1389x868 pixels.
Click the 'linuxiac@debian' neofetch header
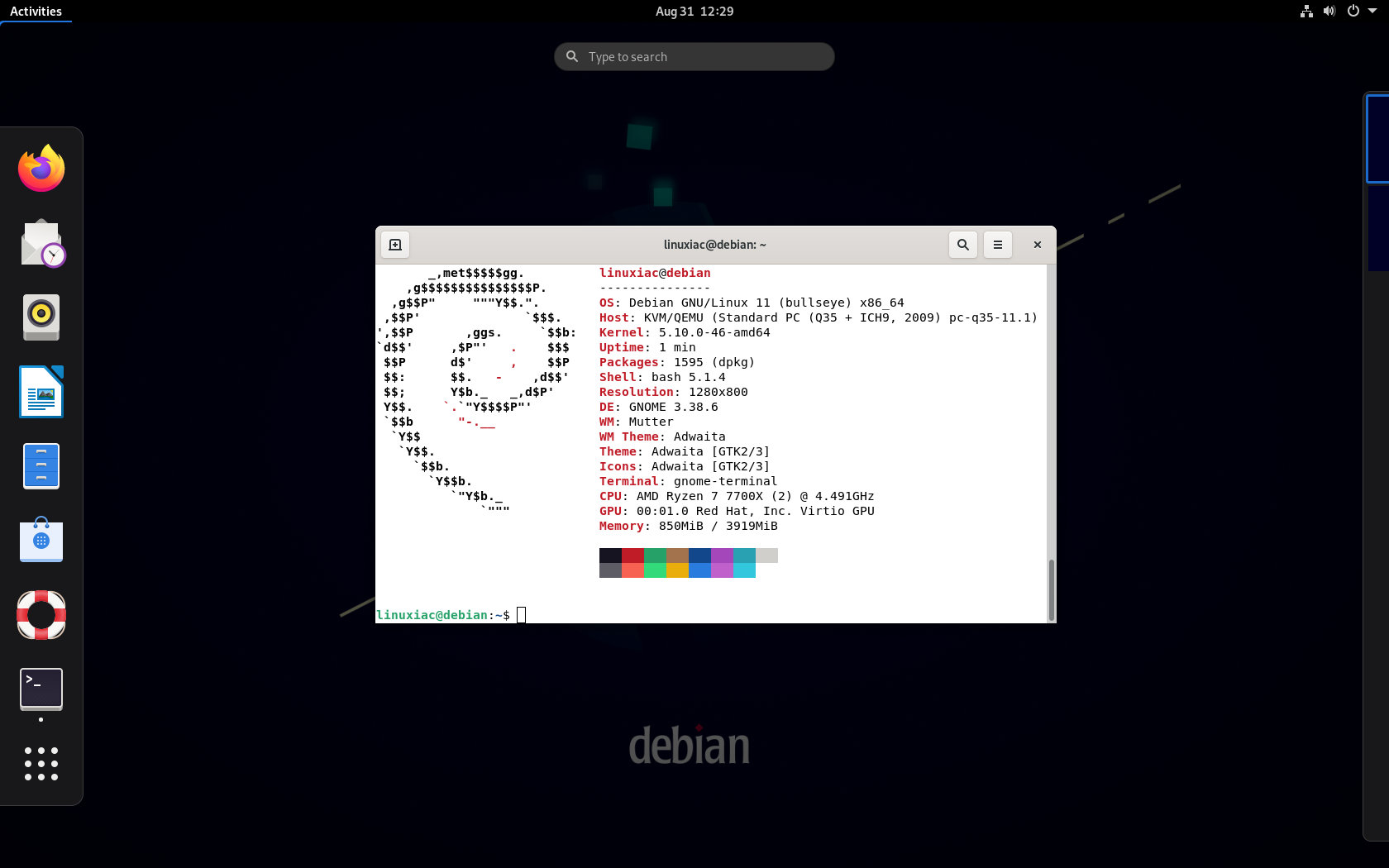655,274
